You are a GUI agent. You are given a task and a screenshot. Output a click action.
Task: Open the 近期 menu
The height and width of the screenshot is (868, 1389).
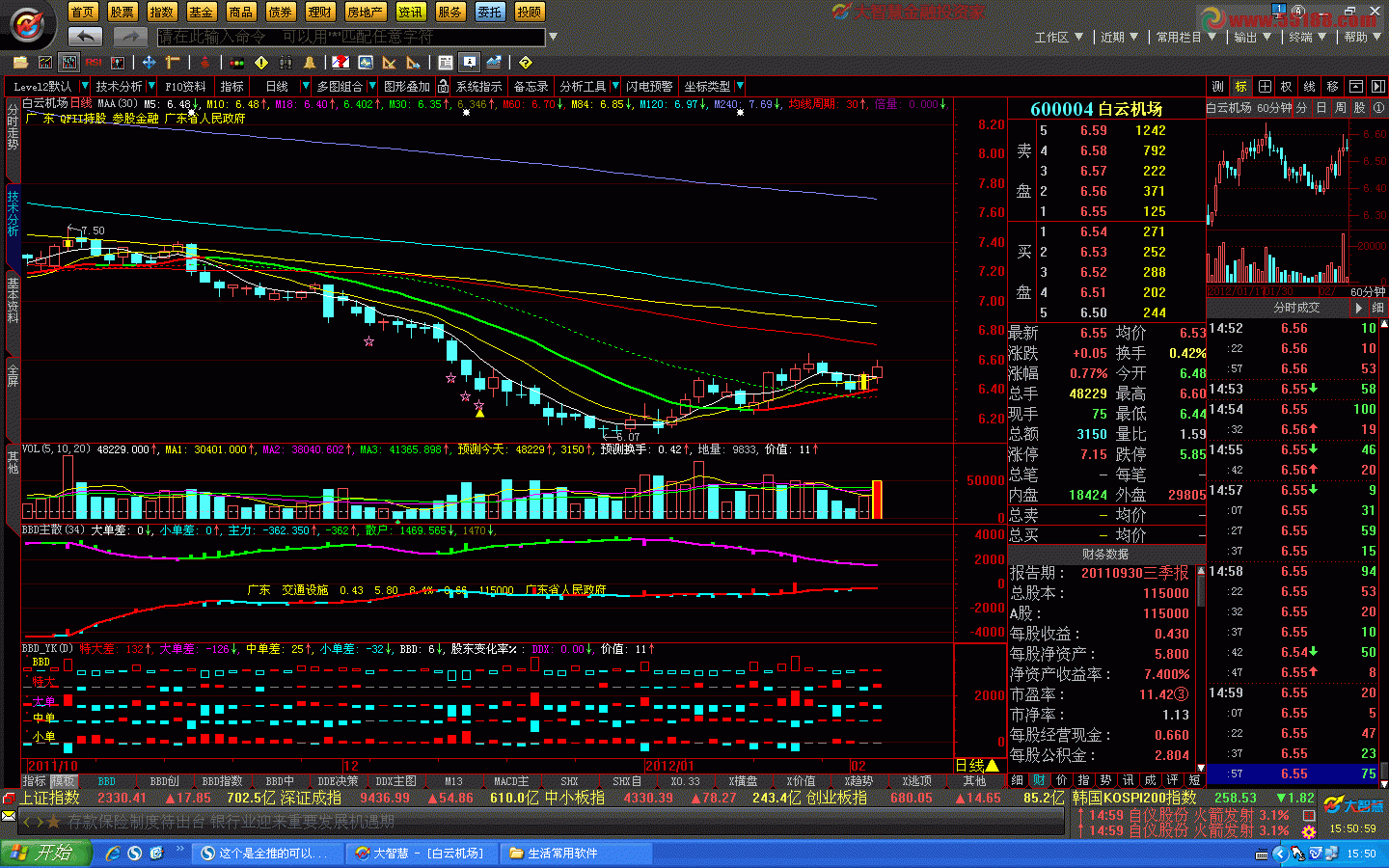pos(1119,37)
